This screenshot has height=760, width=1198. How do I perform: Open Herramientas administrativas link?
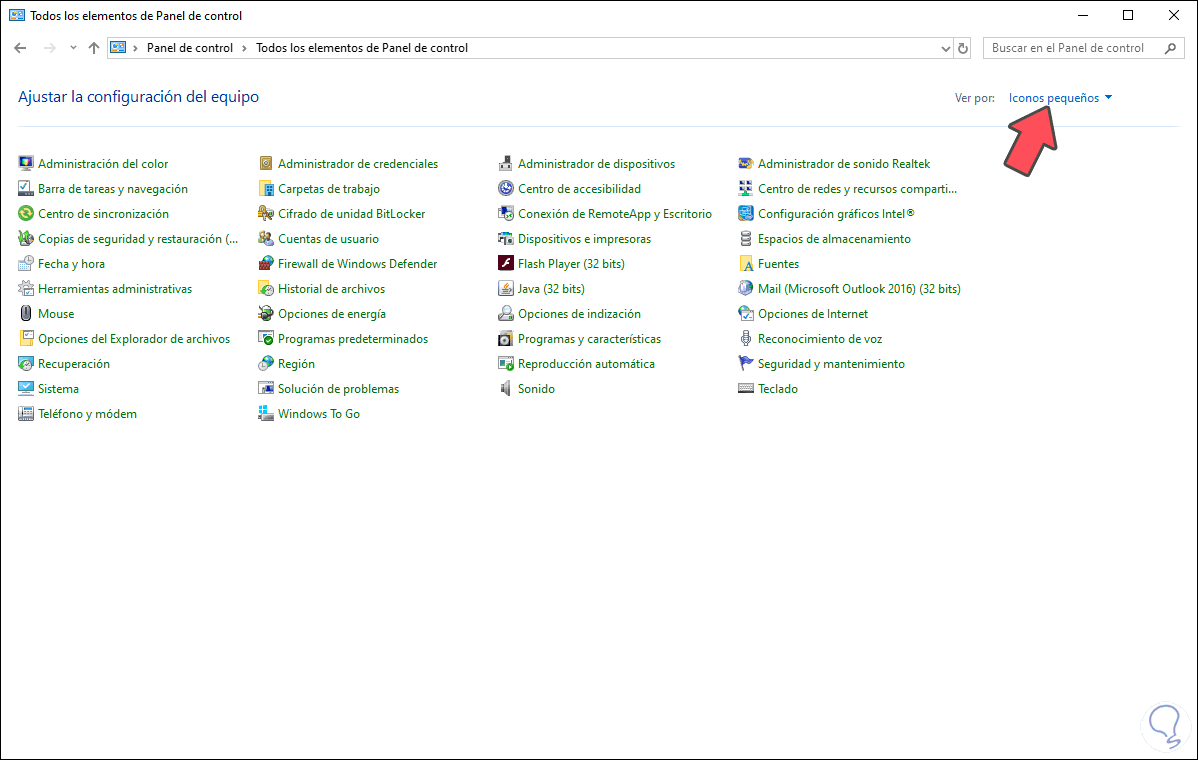[115, 289]
